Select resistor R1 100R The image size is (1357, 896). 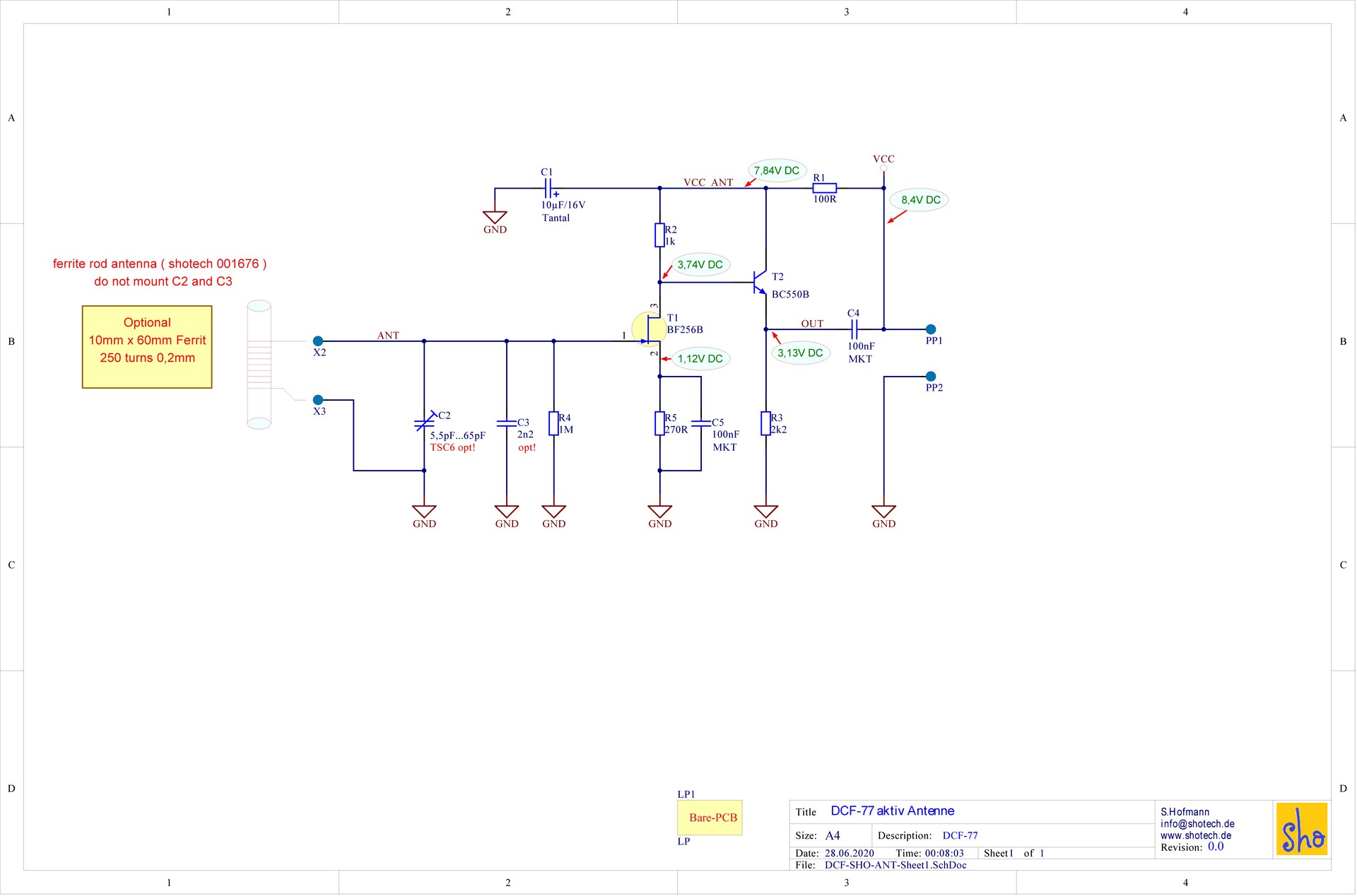point(824,188)
